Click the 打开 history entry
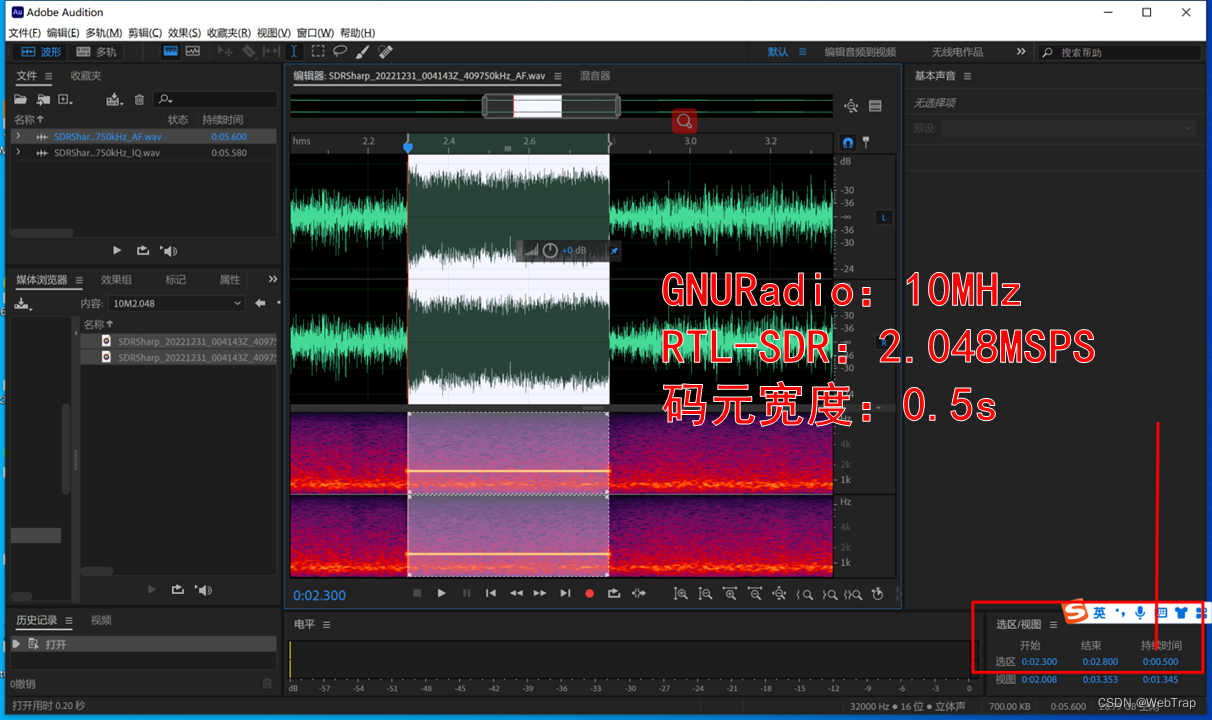 [x=142, y=644]
